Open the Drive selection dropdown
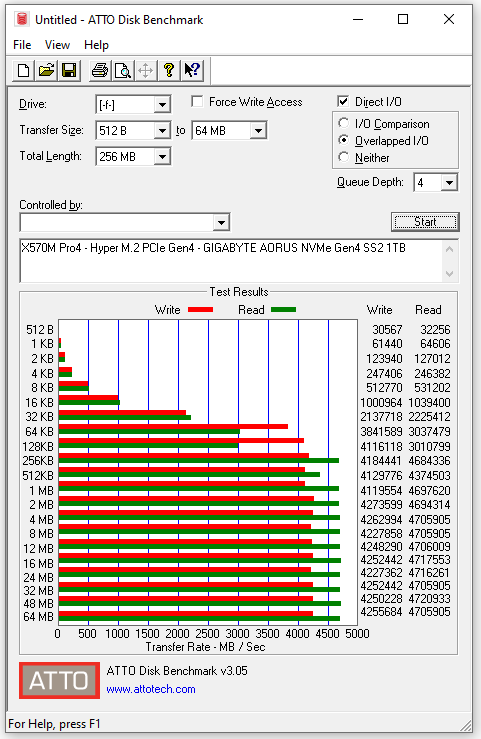The image size is (481, 739). tap(162, 105)
